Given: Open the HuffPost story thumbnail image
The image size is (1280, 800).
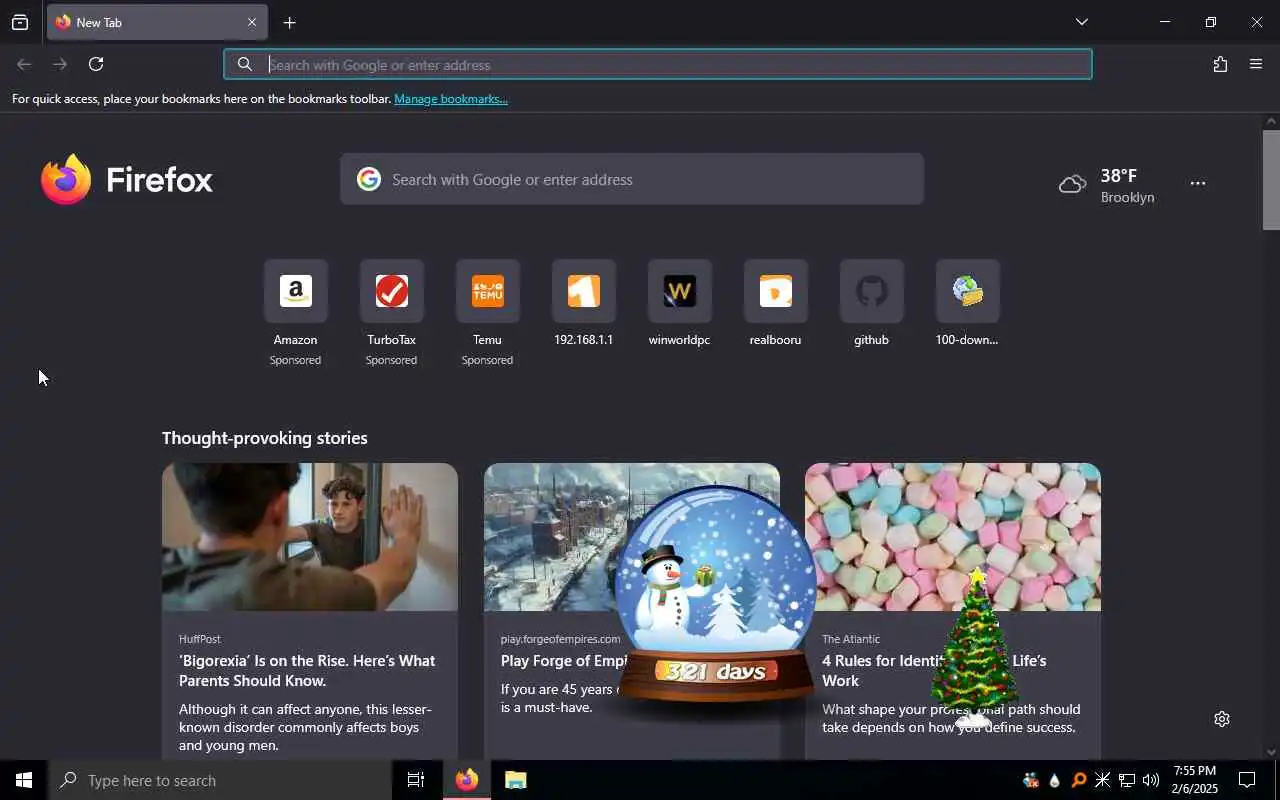Looking at the screenshot, I should [x=310, y=537].
